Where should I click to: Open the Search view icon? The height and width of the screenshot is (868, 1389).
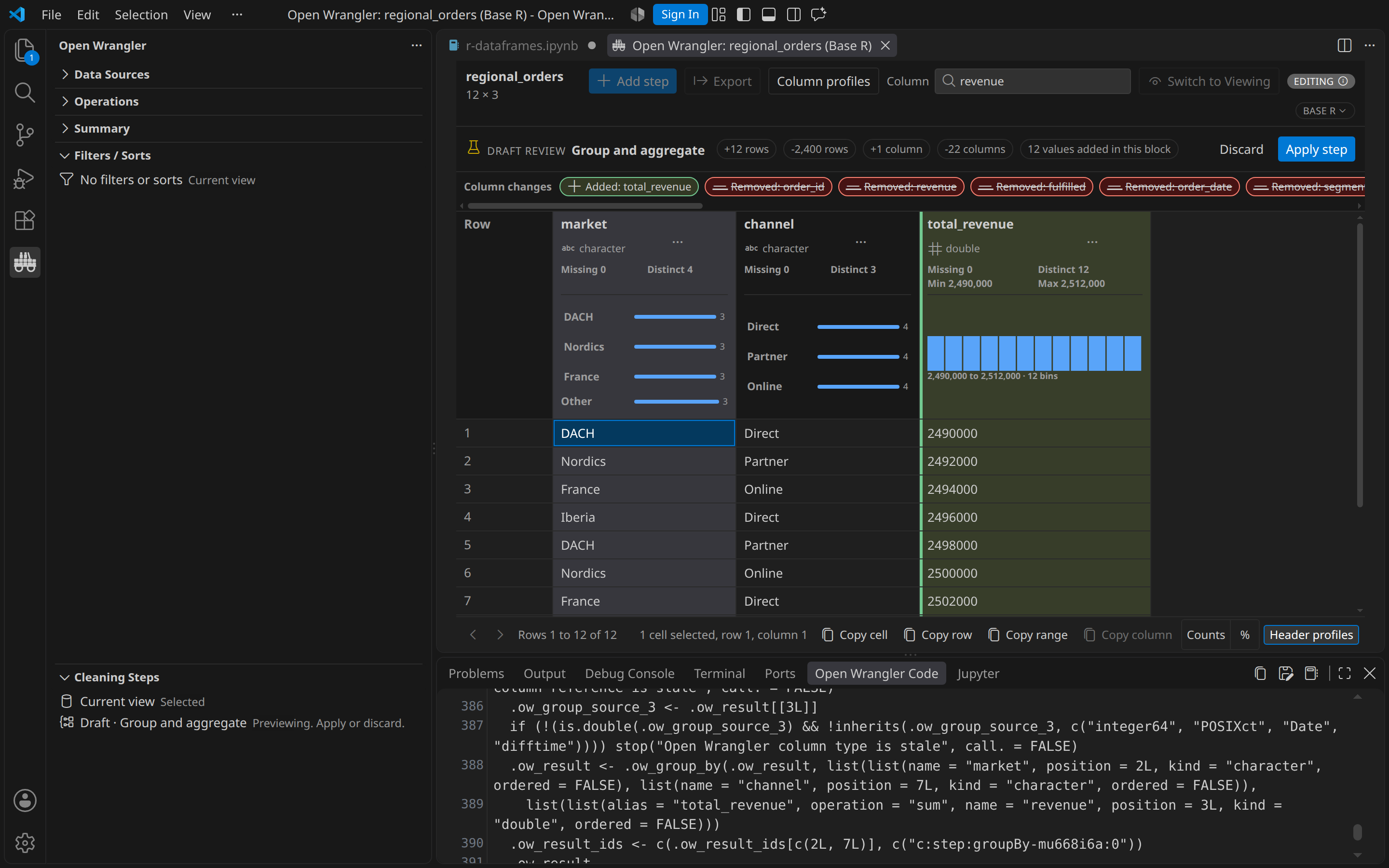coord(25,93)
